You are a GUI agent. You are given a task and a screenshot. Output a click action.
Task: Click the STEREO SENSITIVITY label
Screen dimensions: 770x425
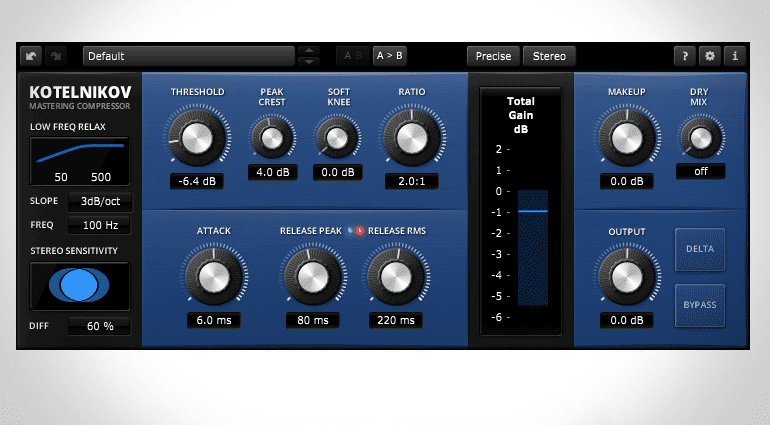tap(74, 251)
